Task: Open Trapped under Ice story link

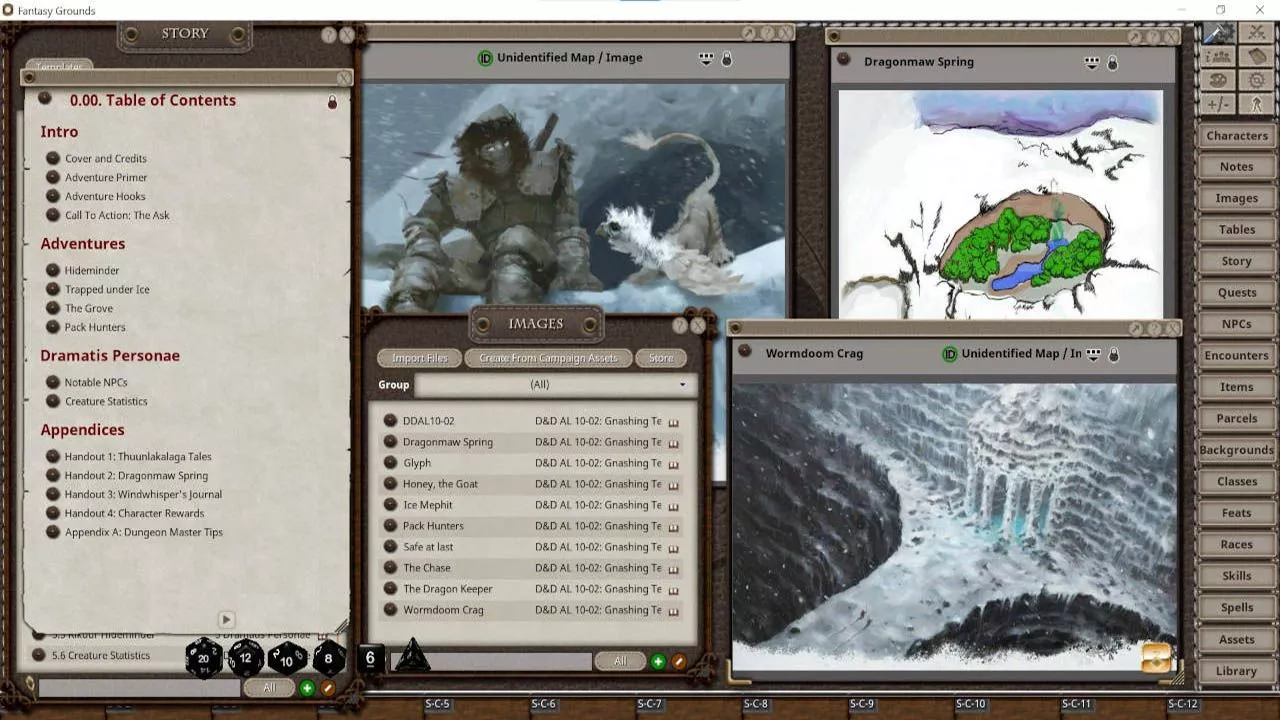Action: (x=107, y=289)
